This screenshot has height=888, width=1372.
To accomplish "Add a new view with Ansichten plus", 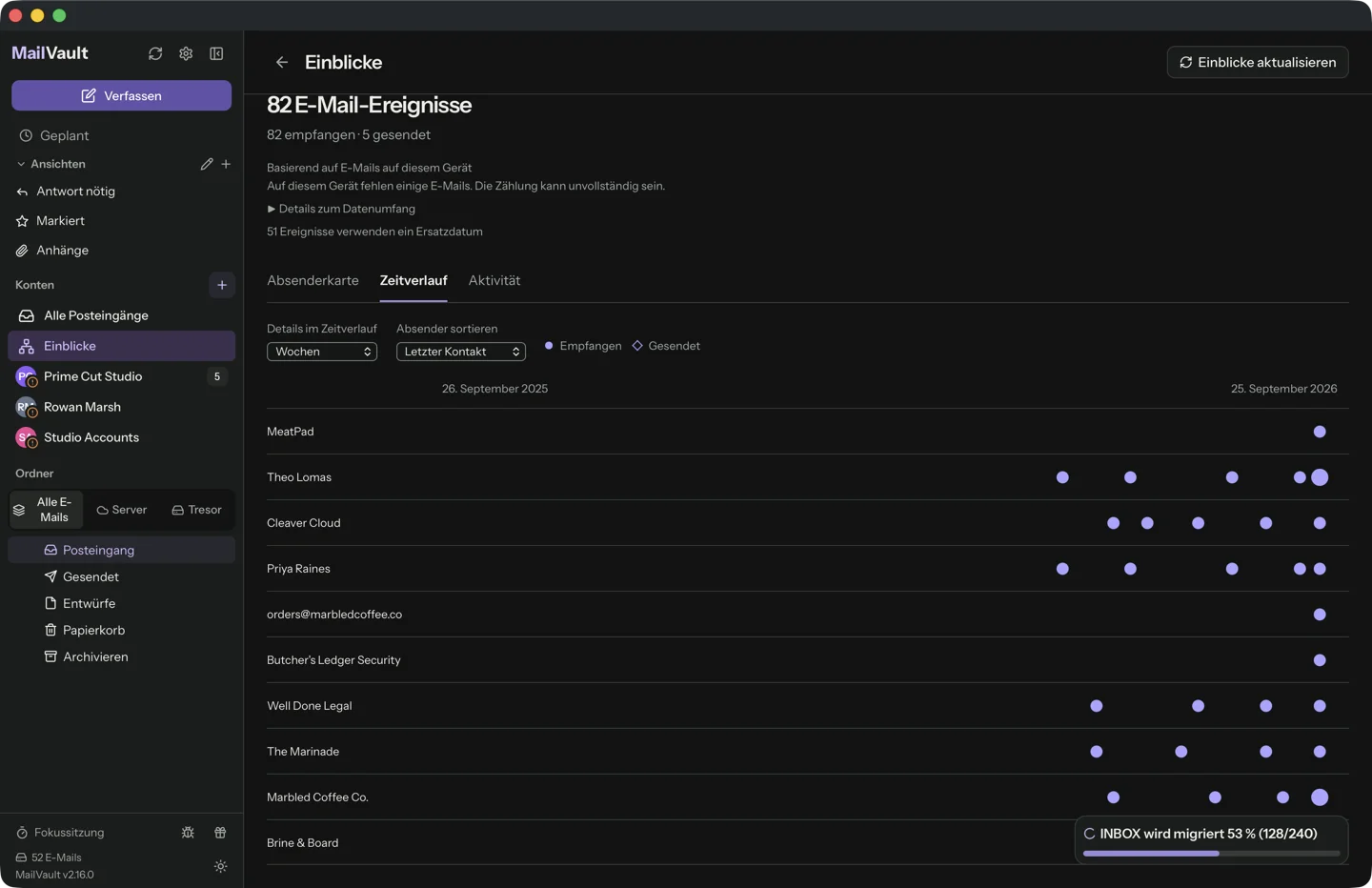I will tap(226, 164).
